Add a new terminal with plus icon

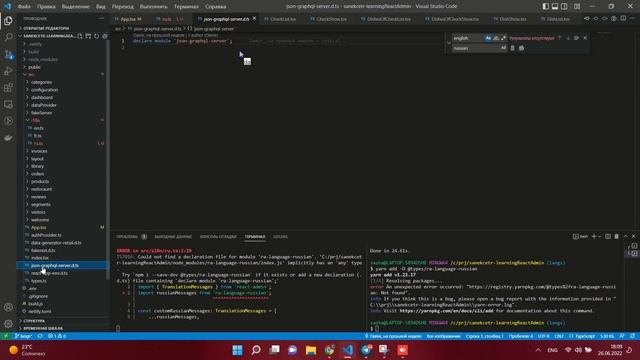point(594,236)
